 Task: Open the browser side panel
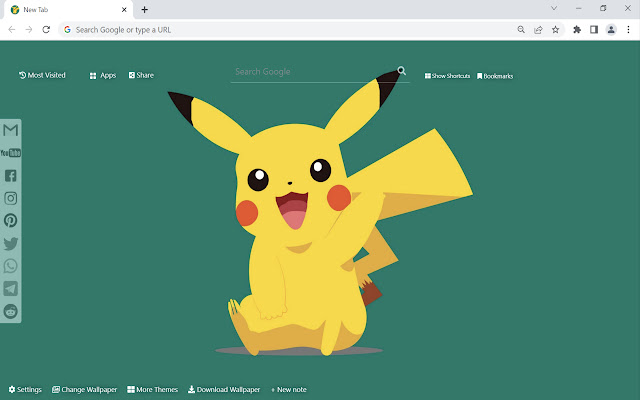coord(594,29)
